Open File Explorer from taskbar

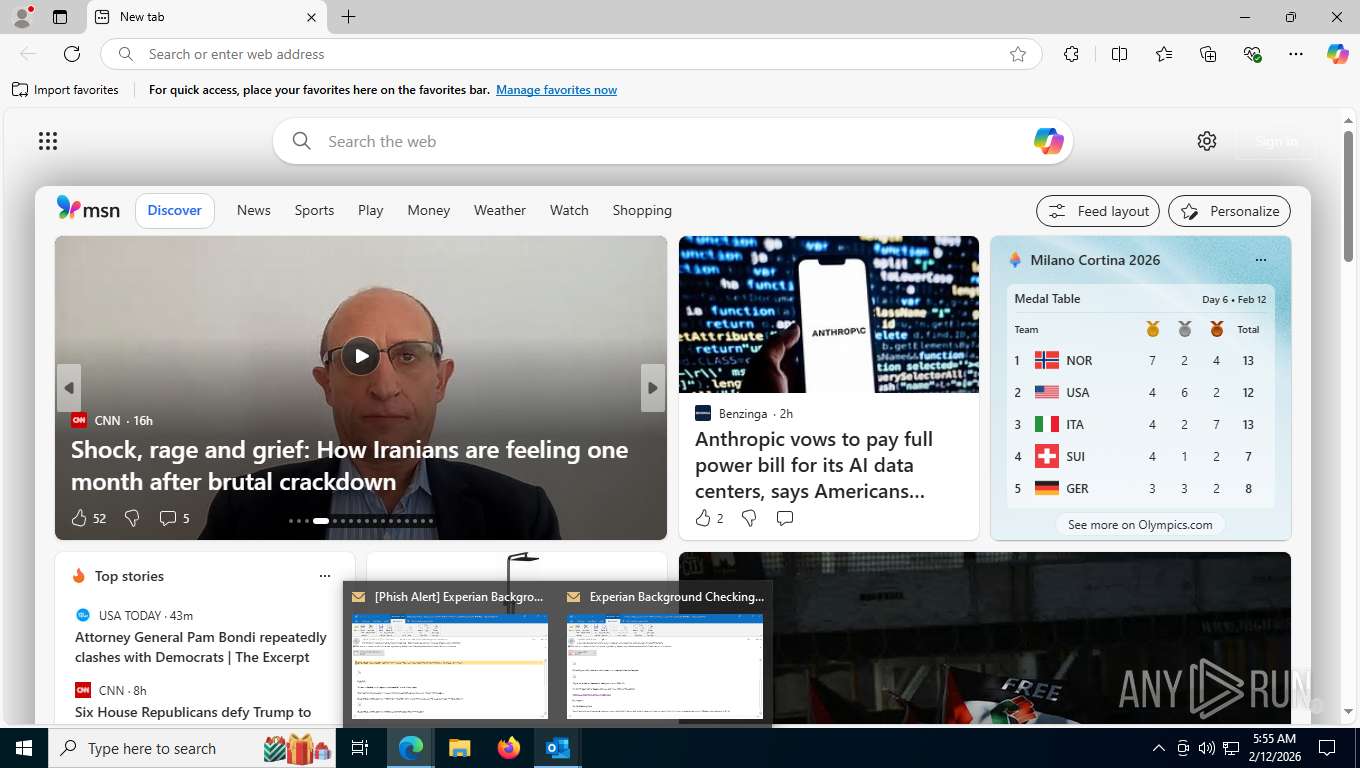tap(459, 748)
